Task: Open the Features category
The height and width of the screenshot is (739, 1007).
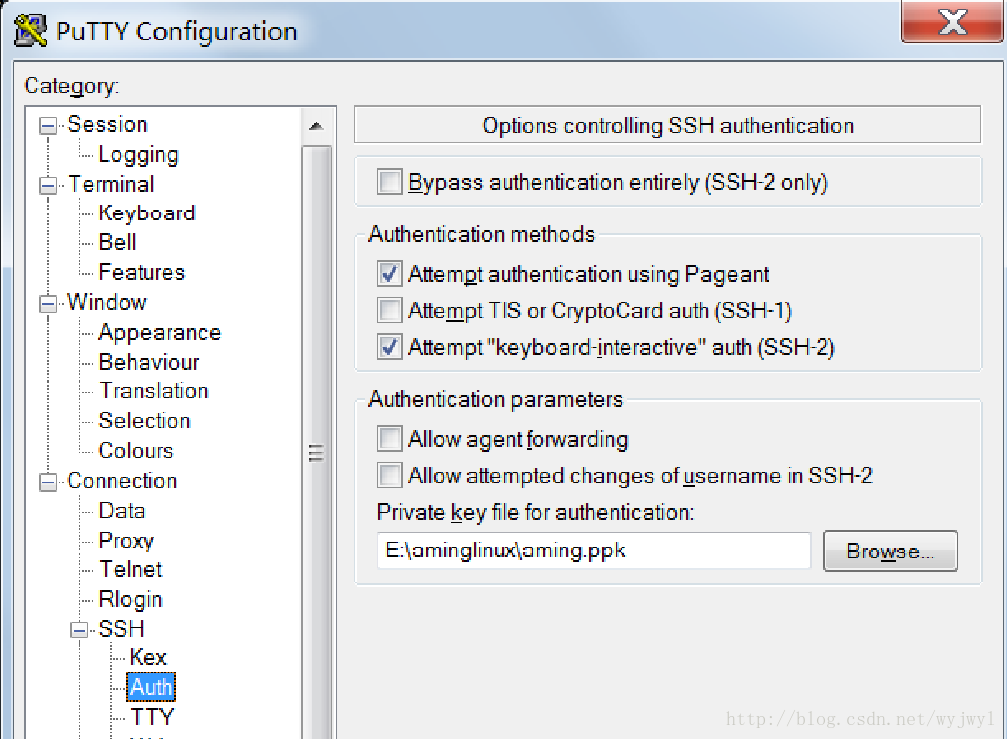Action: (x=141, y=272)
